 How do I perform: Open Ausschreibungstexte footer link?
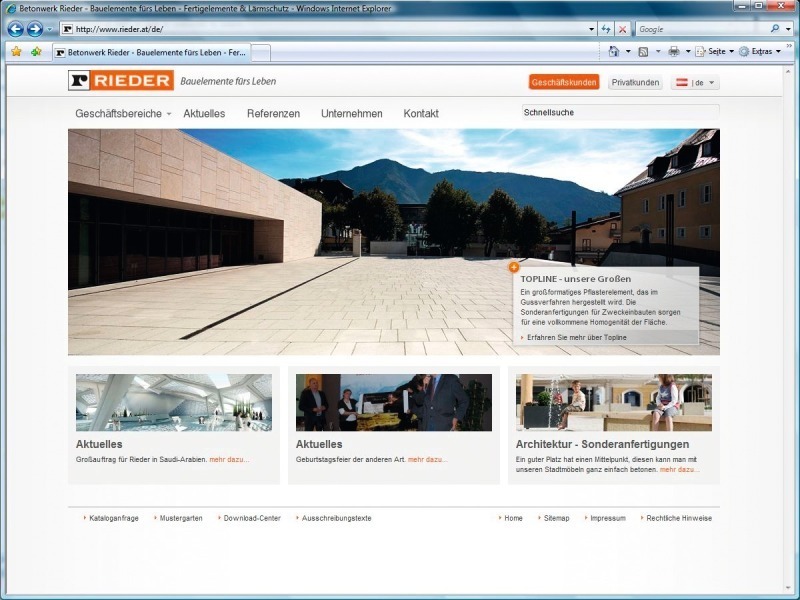tap(337, 518)
